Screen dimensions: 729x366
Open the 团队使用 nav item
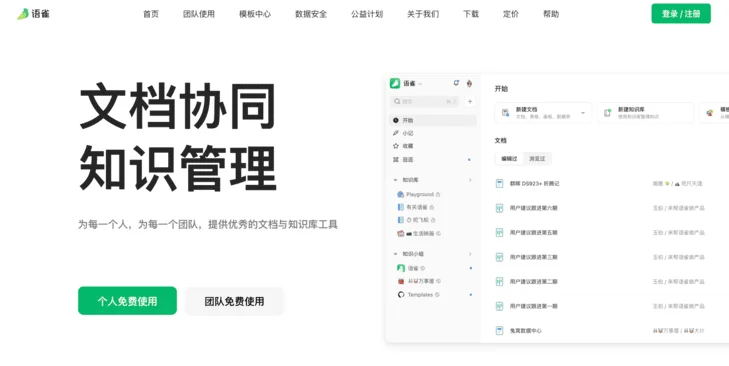(x=199, y=14)
